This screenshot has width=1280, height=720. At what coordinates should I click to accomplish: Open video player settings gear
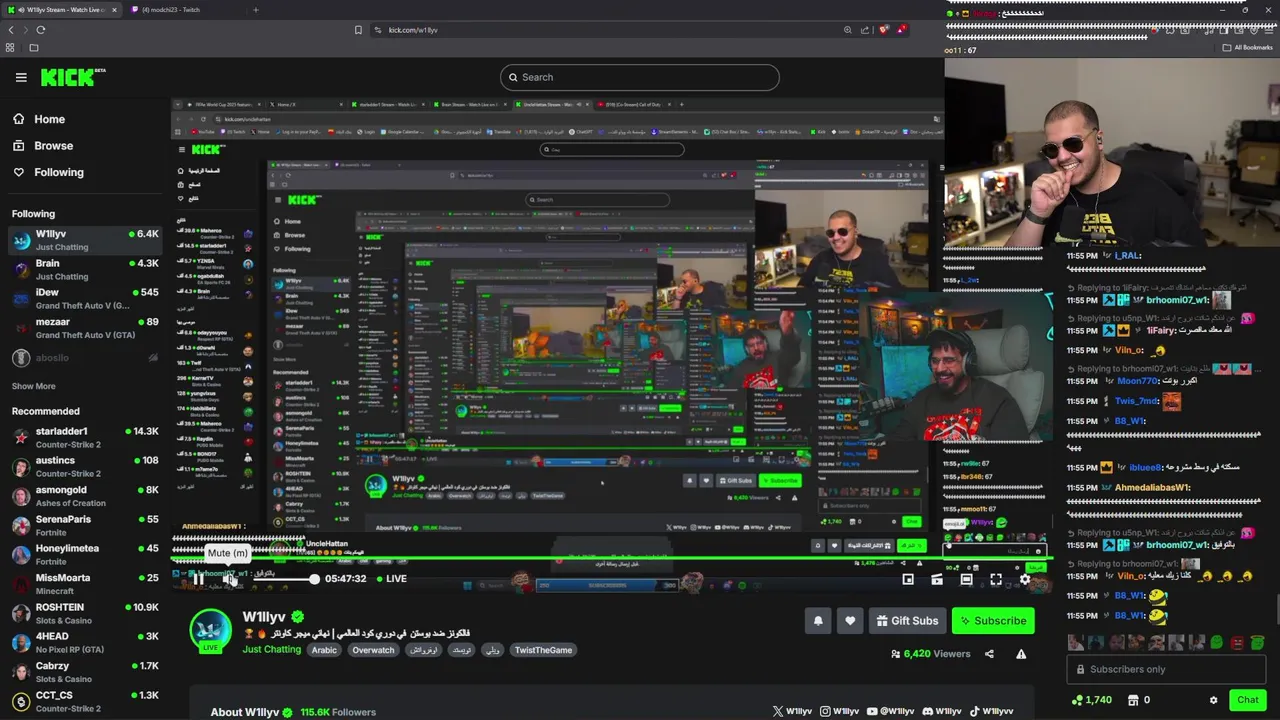[1025, 579]
